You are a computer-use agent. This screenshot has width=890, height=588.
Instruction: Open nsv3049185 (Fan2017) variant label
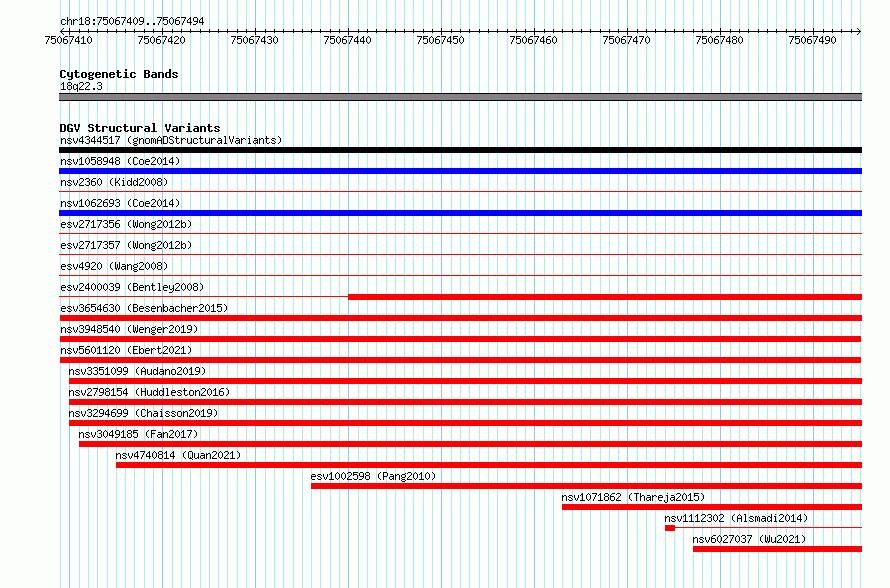(x=138, y=434)
